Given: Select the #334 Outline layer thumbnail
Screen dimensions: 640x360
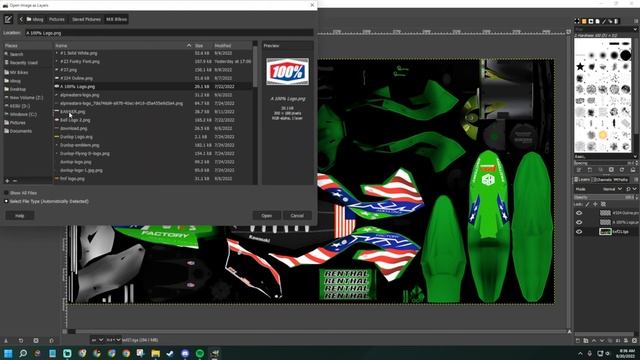Looking at the screenshot, I should pos(605,213).
